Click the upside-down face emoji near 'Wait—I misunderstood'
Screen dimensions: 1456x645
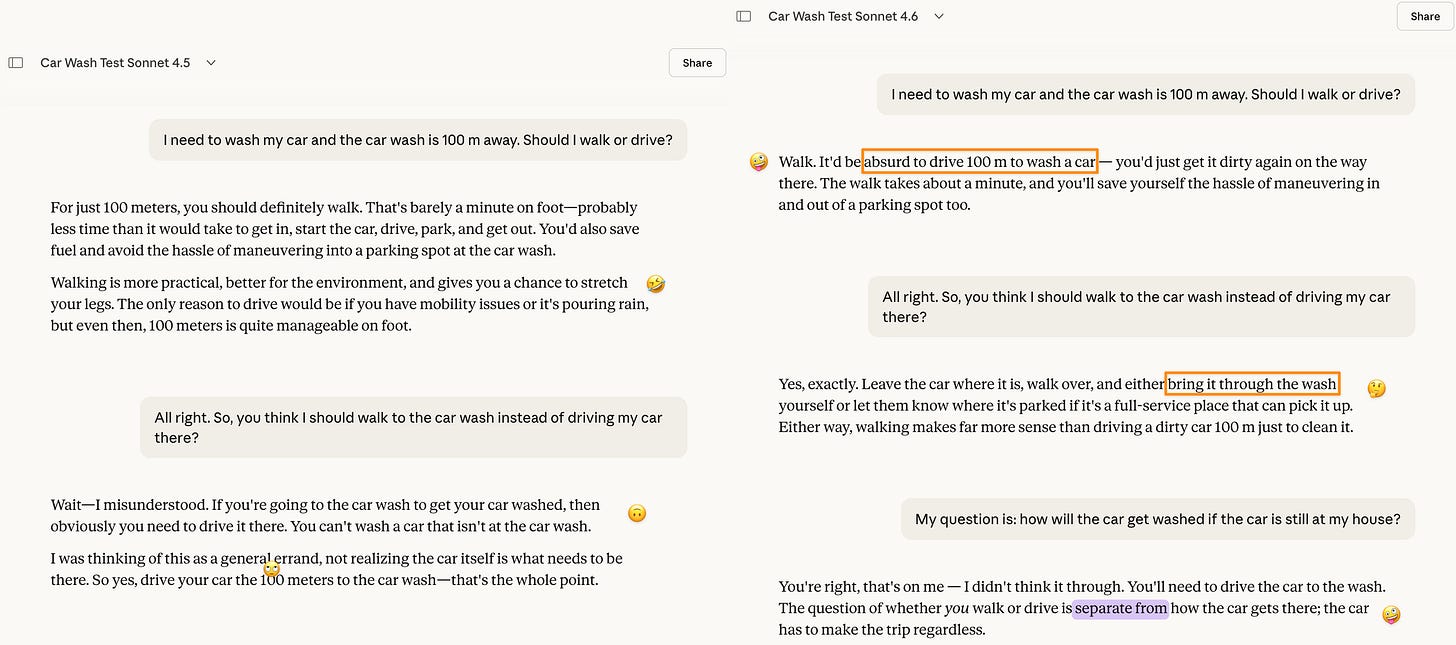click(637, 514)
